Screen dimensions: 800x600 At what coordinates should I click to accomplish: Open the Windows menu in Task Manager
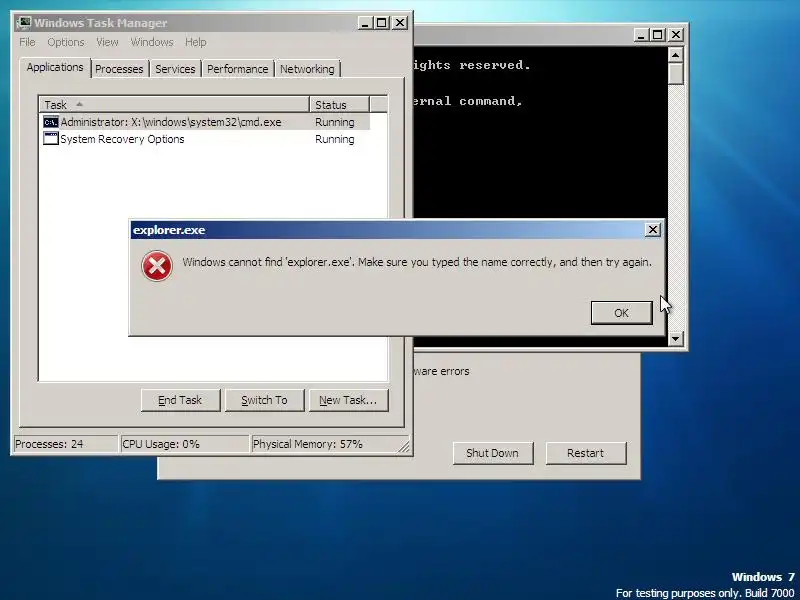(x=152, y=42)
